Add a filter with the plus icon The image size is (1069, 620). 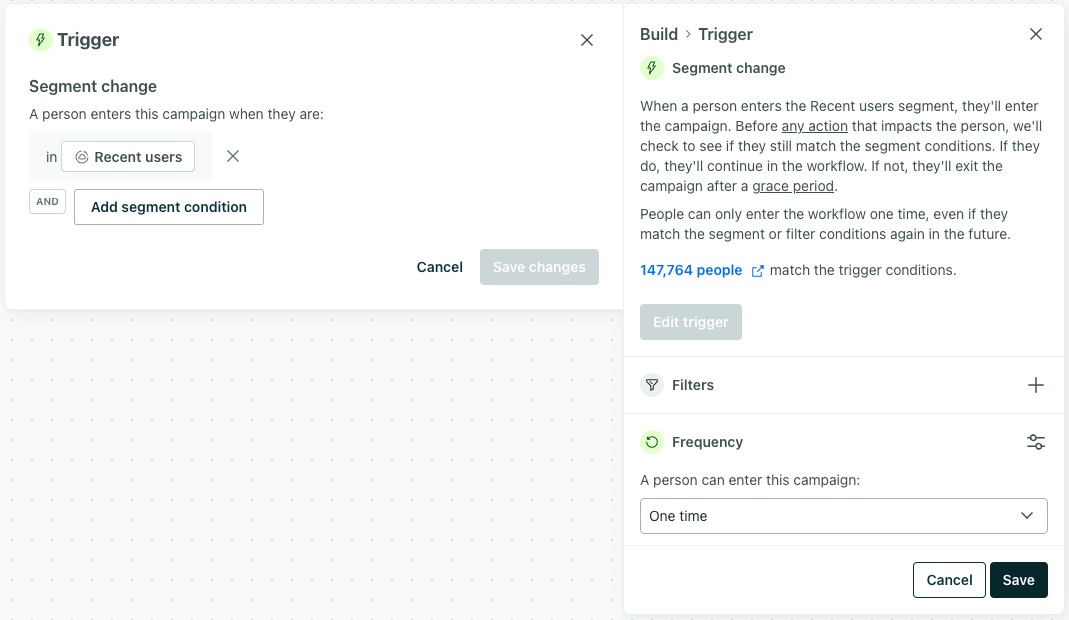(x=1036, y=385)
